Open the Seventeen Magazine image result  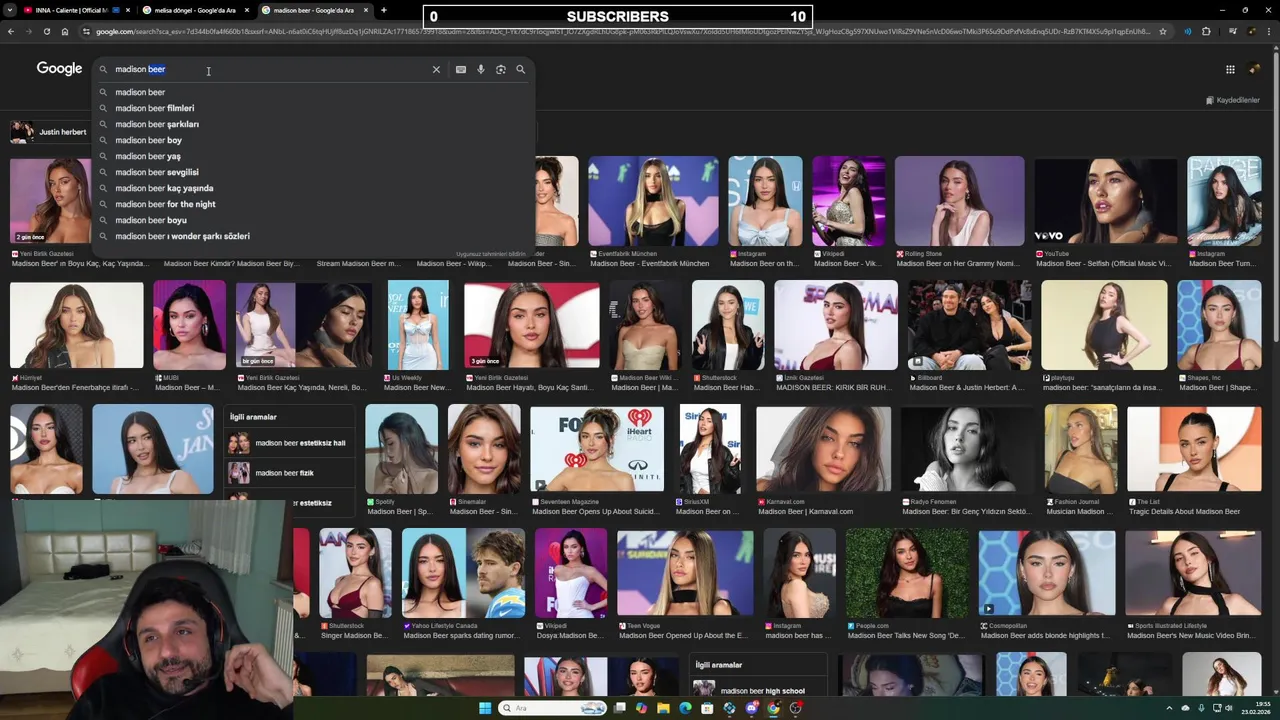(x=596, y=449)
